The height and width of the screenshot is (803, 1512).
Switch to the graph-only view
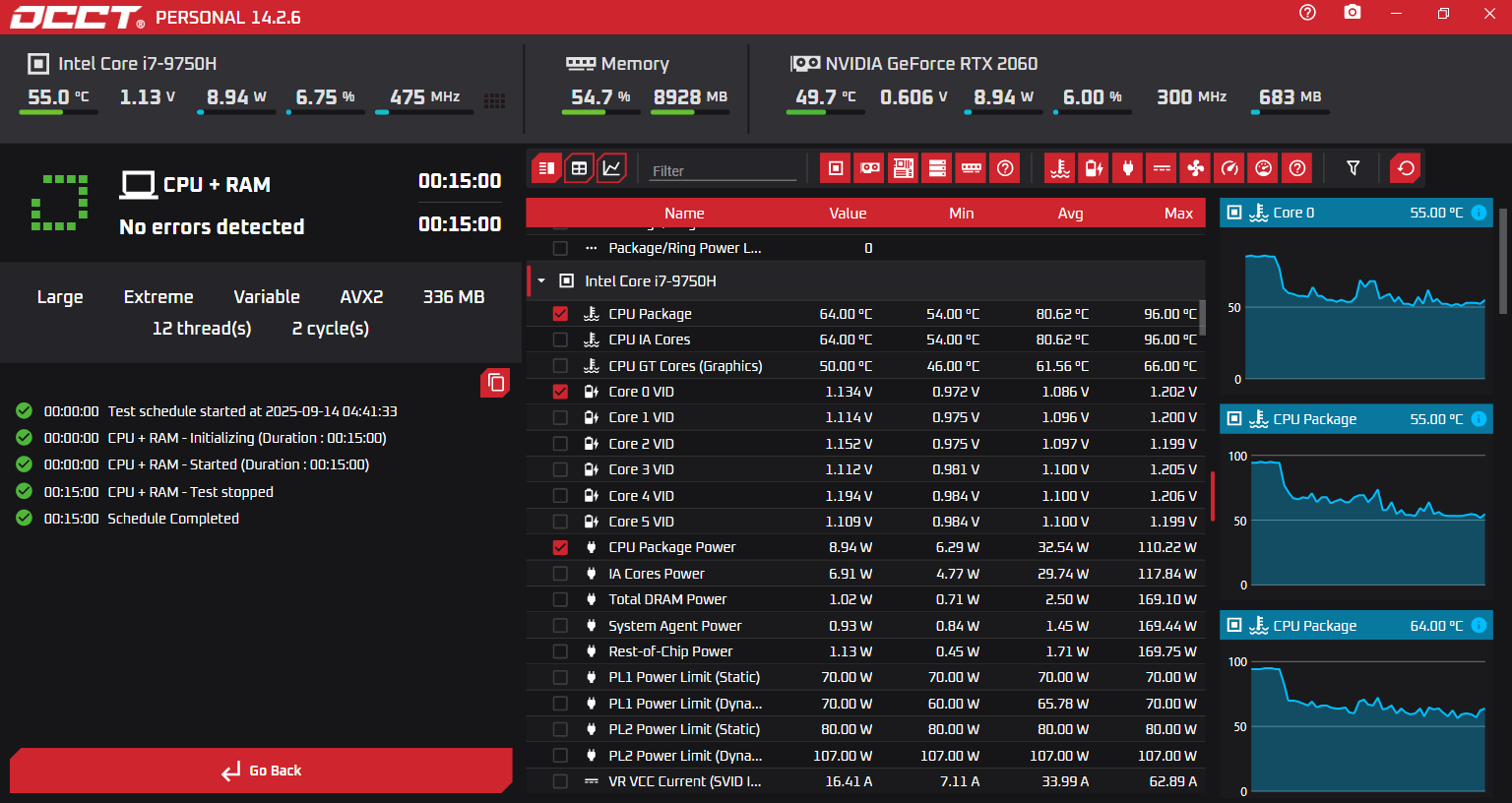611,168
